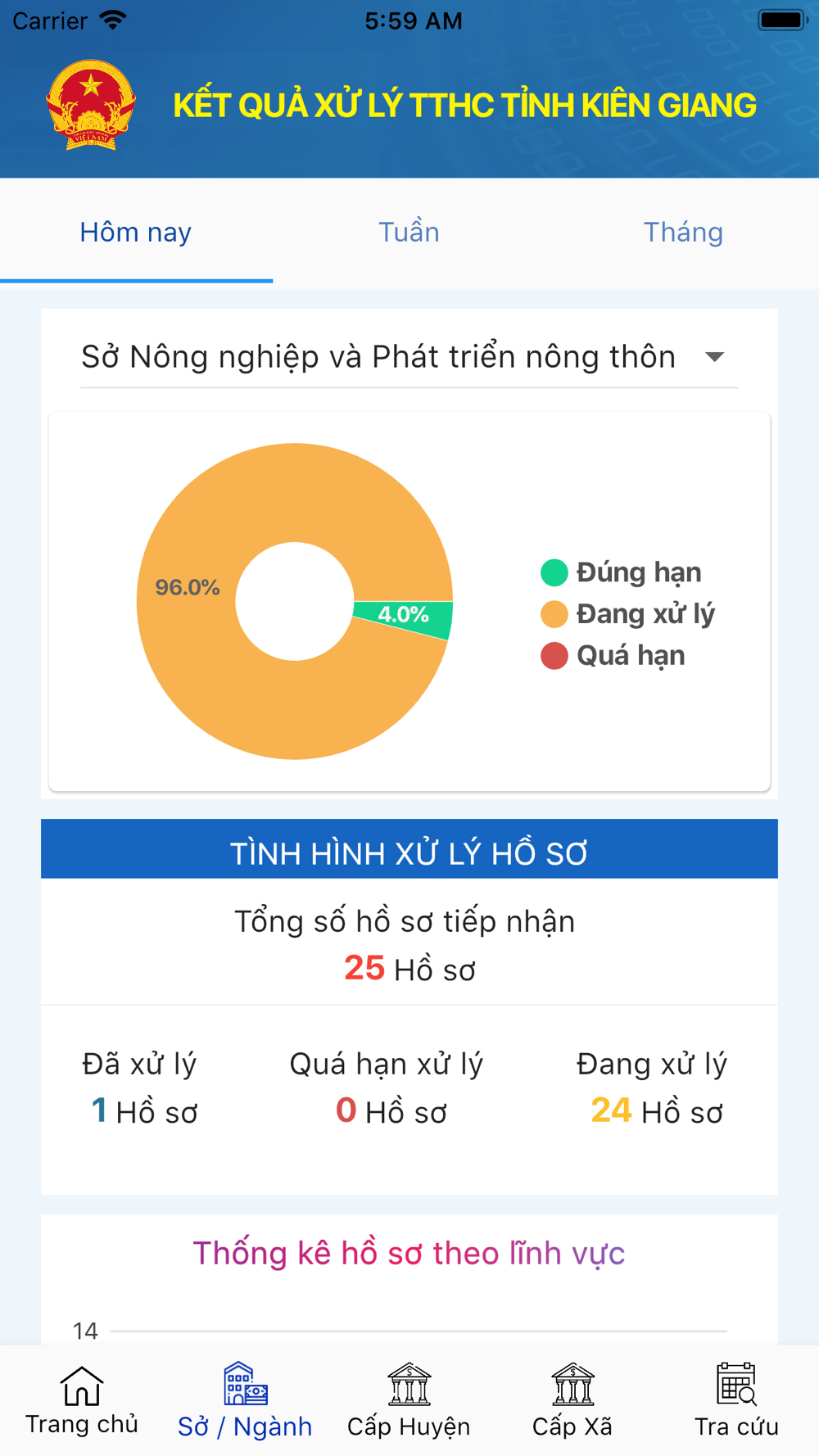Image resolution: width=819 pixels, height=1456 pixels.
Task: Switch to the Tháng tab
Action: 683,233
